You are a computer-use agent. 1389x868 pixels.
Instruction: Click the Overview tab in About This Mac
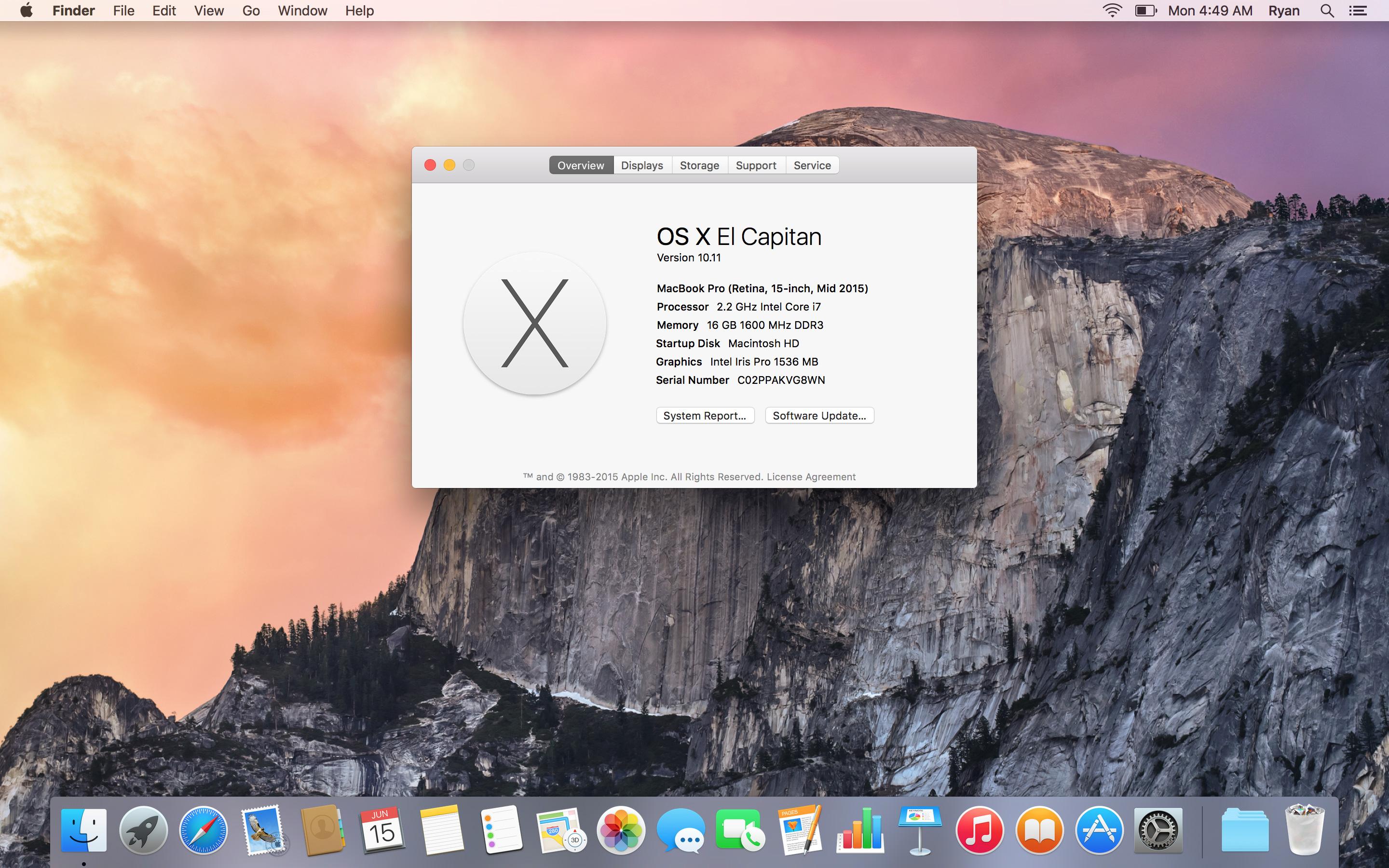pyautogui.click(x=580, y=165)
